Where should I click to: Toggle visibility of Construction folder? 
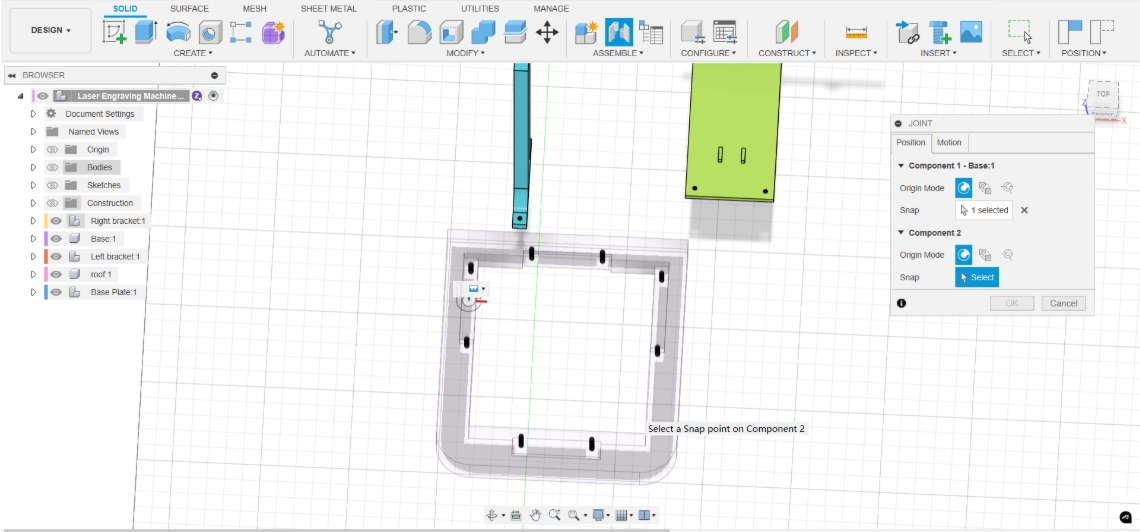[52, 203]
